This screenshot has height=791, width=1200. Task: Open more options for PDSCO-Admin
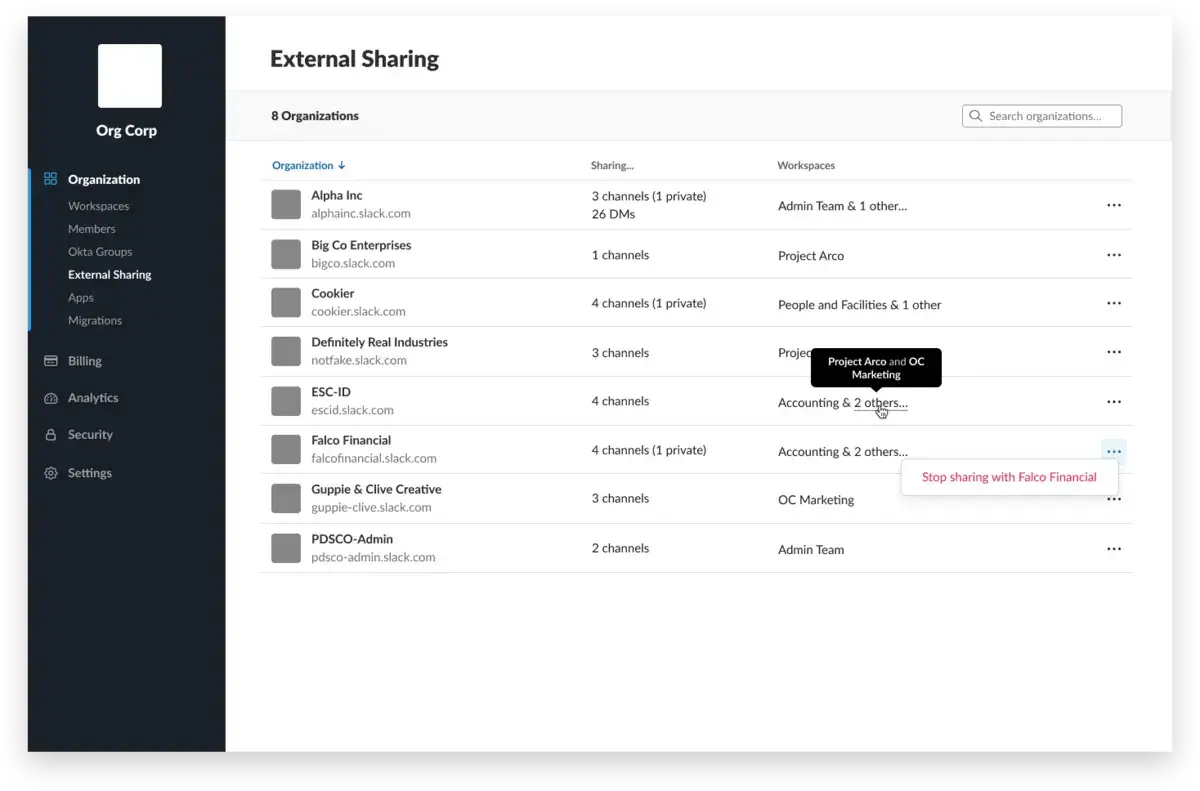(1114, 549)
